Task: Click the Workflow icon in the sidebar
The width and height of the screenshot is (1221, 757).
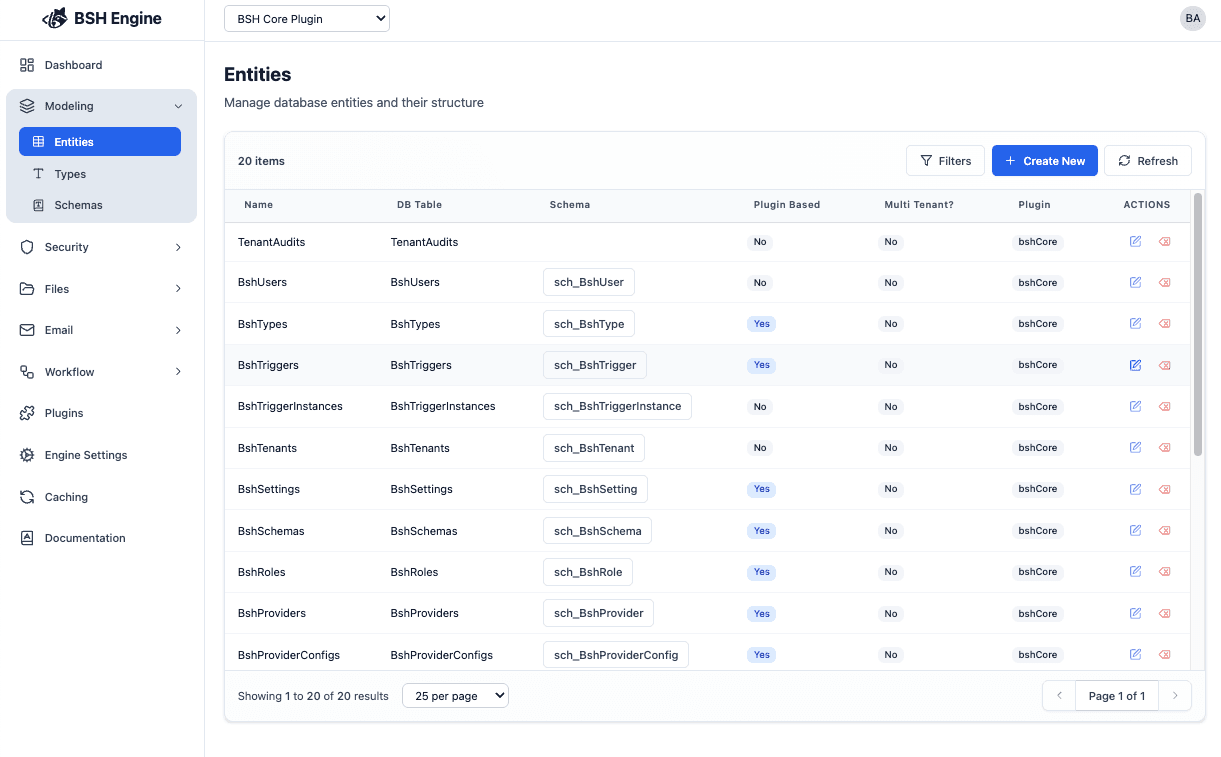Action: (x=27, y=372)
